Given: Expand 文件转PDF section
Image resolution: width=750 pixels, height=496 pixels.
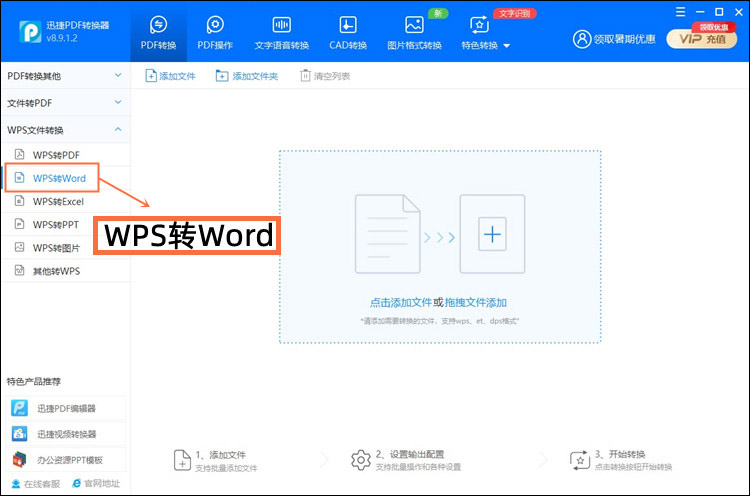Looking at the screenshot, I should 65,103.
